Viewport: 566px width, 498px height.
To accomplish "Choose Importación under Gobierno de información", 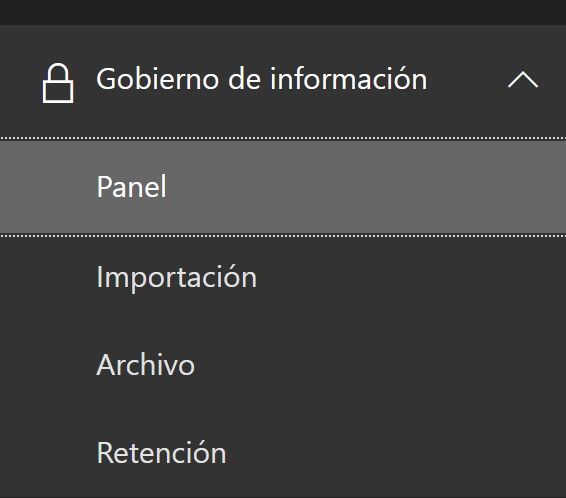I will point(177,277).
